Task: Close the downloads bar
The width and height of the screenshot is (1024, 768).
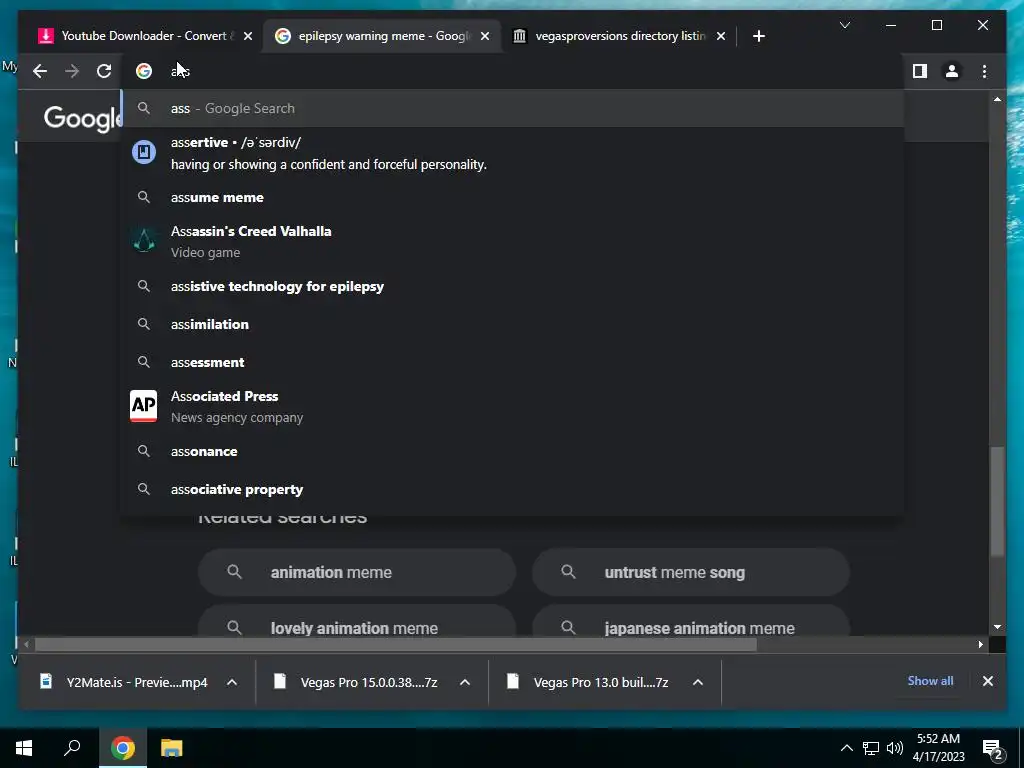Action: click(987, 681)
